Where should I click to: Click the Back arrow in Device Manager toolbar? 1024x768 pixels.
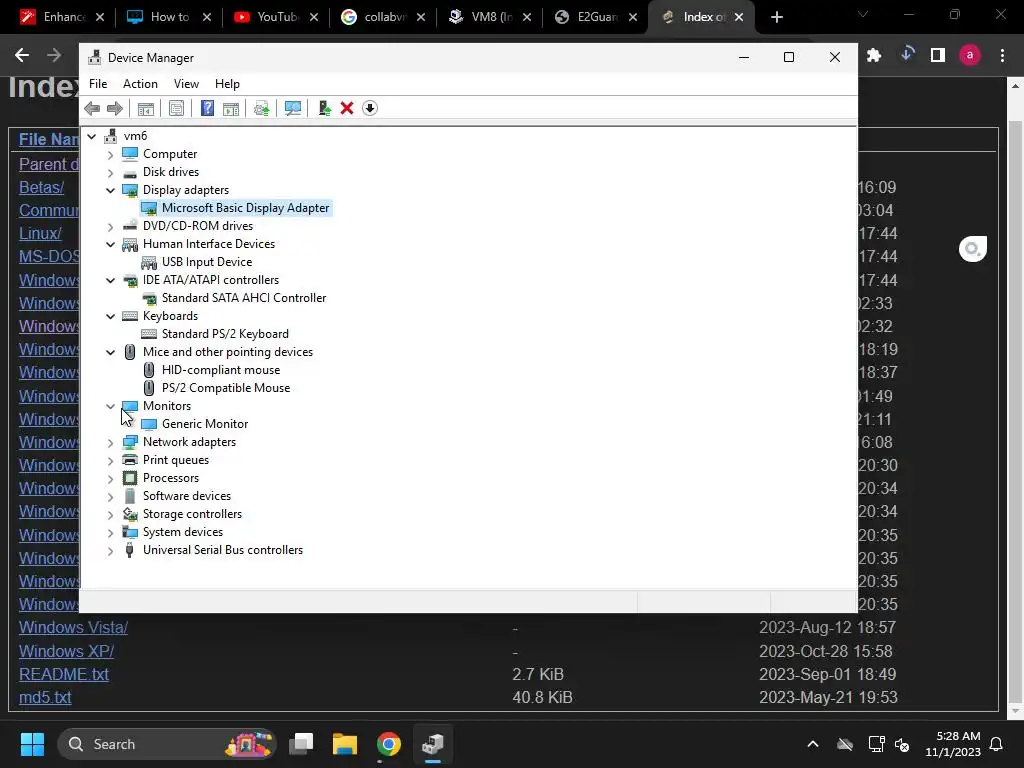pyautogui.click(x=92, y=108)
